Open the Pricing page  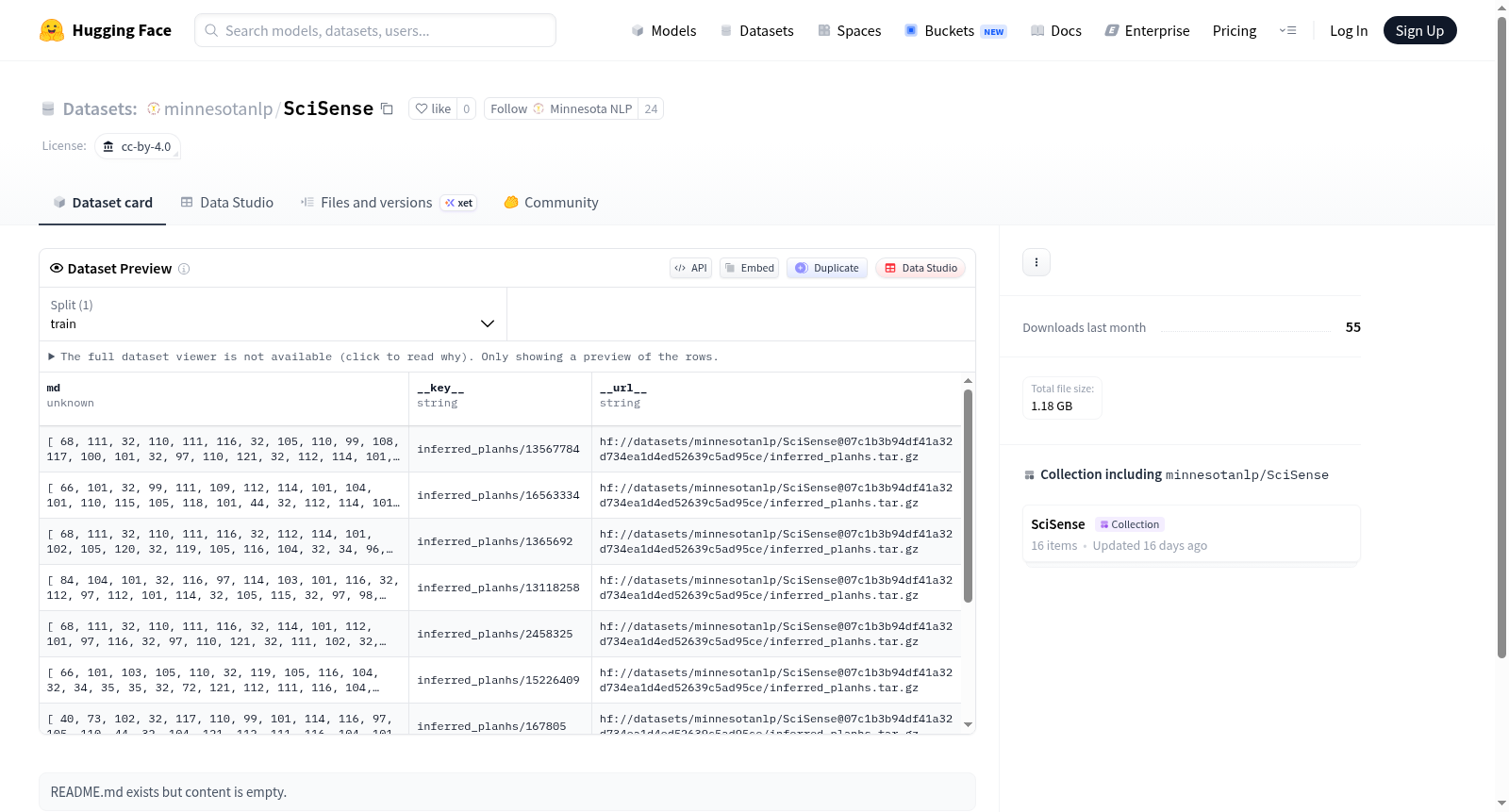point(1235,30)
